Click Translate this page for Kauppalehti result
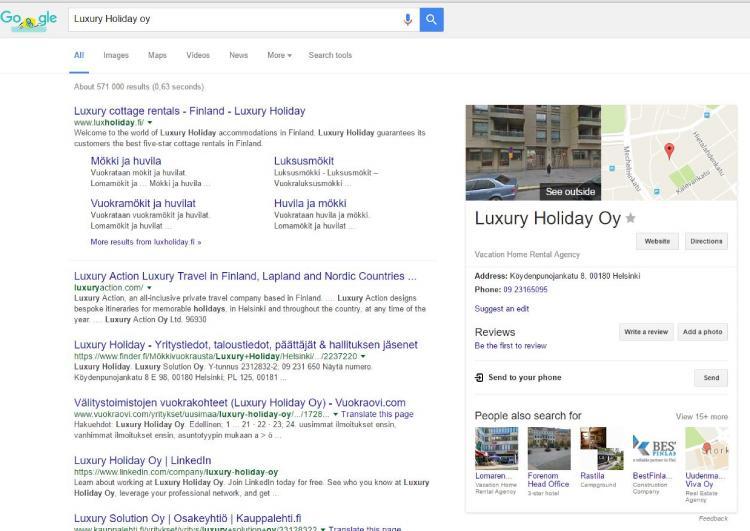Image resolution: width=750 pixels, height=531 pixels. pos(364,529)
